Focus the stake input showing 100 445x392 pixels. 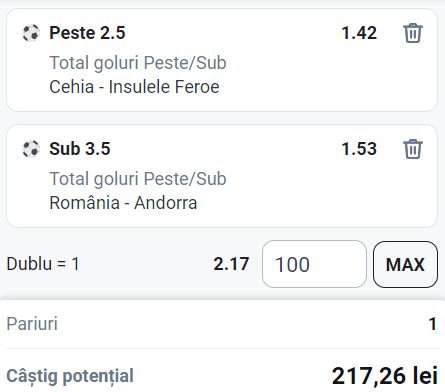click(x=314, y=264)
